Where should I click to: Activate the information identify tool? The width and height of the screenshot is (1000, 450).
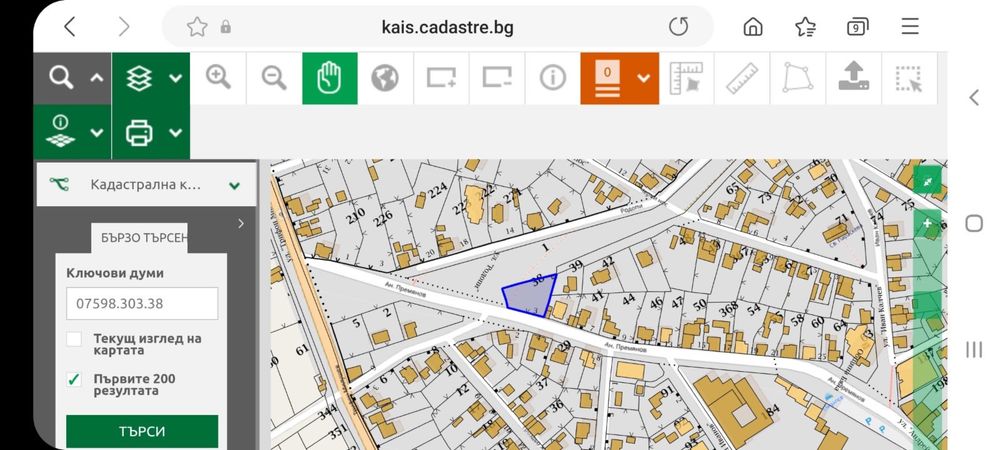coord(552,78)
